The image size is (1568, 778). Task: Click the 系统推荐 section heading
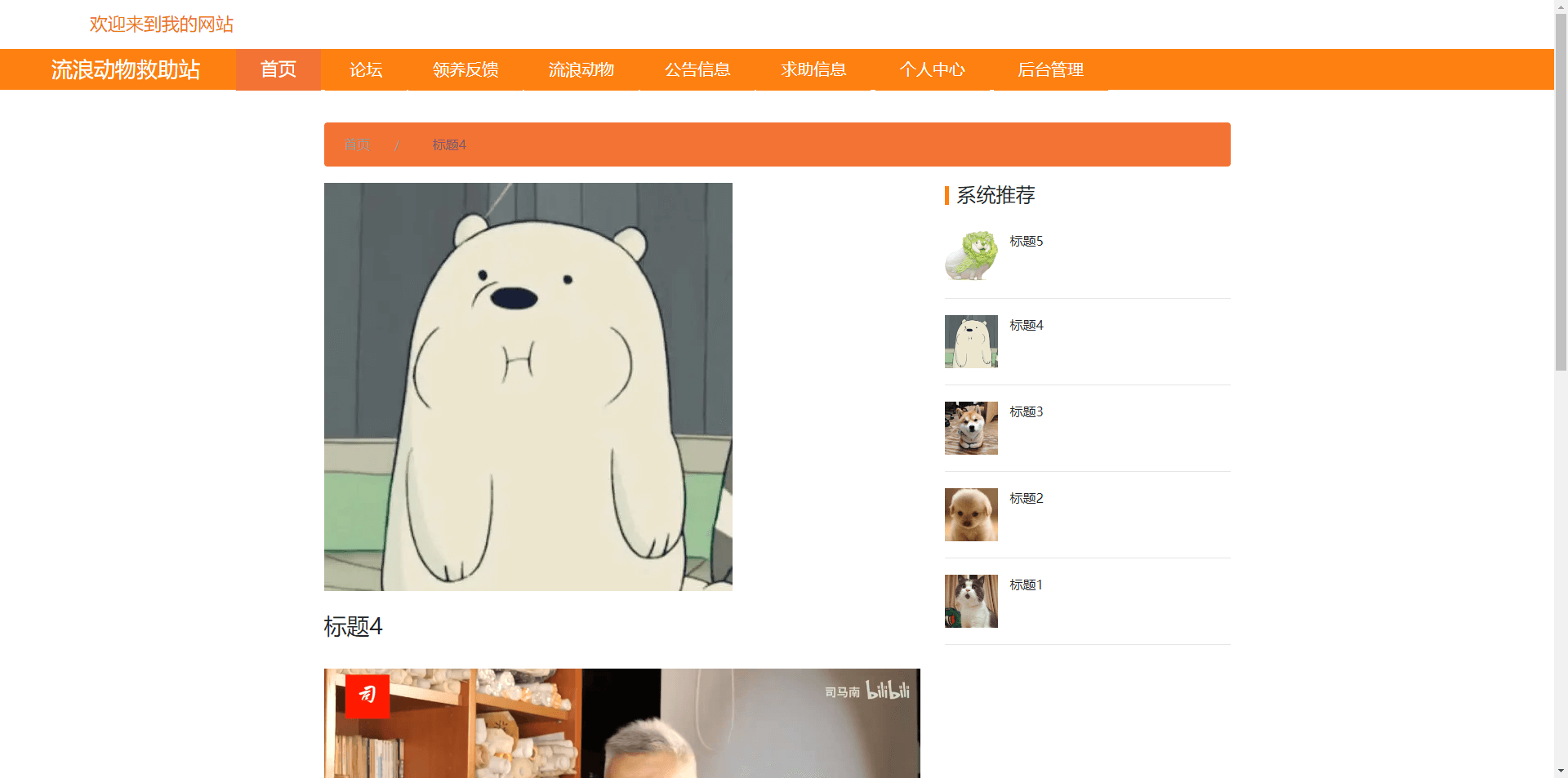996,195
